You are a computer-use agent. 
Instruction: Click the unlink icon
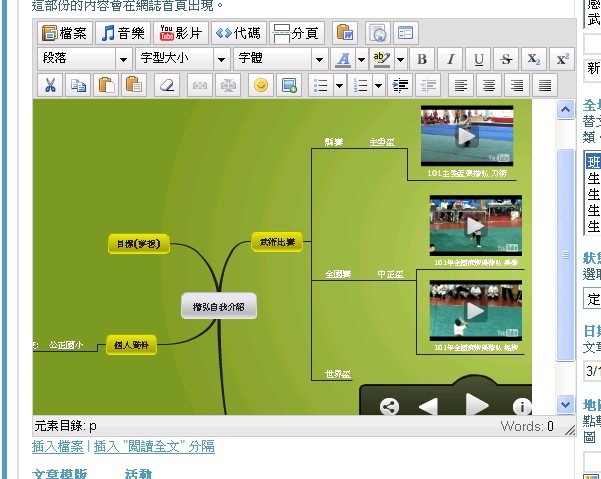click(228, 85)
